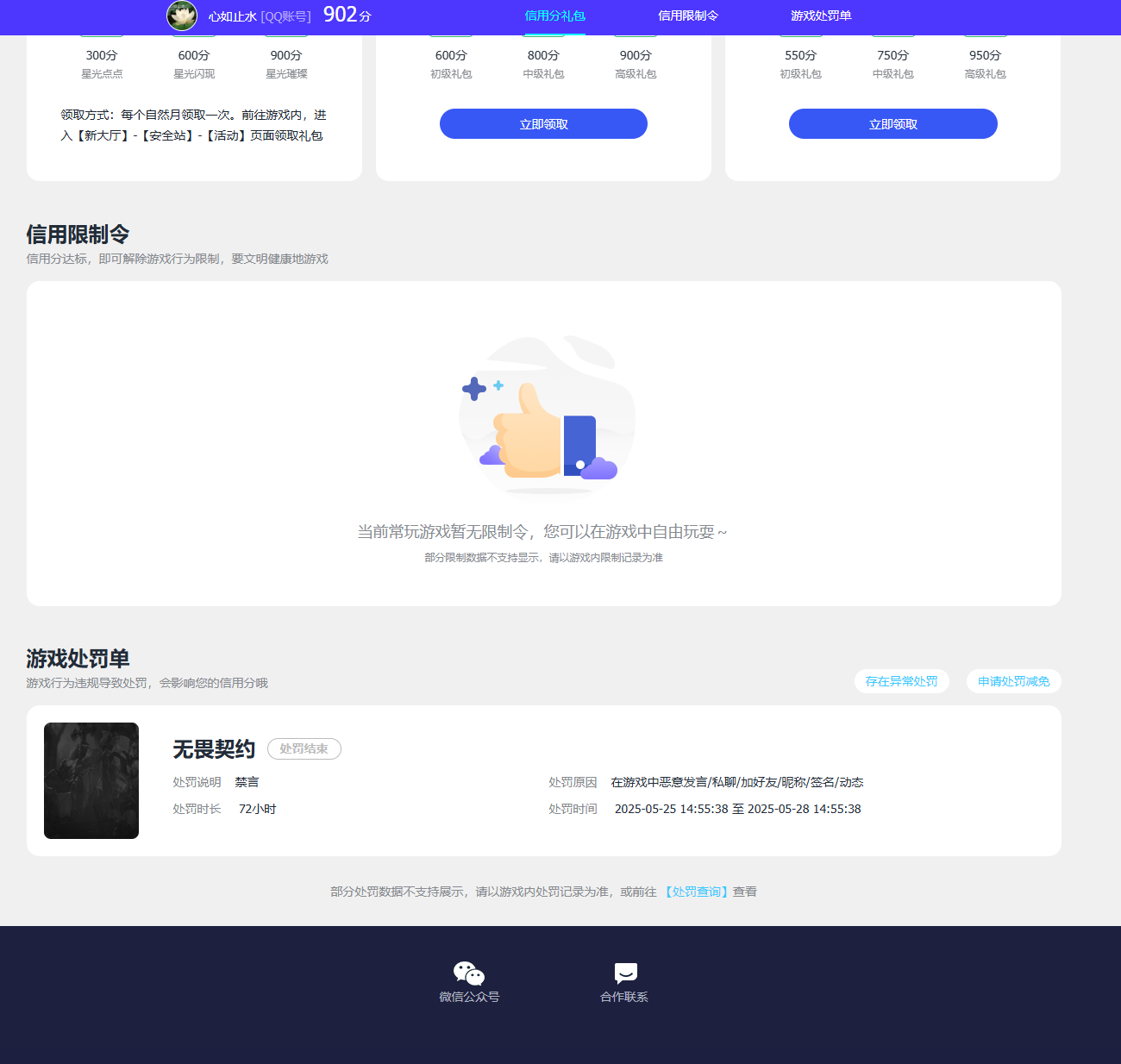Screen dimensions: 1121x1064
Task: Switch to the 信用限制令 tab
Action: point(688,16)
